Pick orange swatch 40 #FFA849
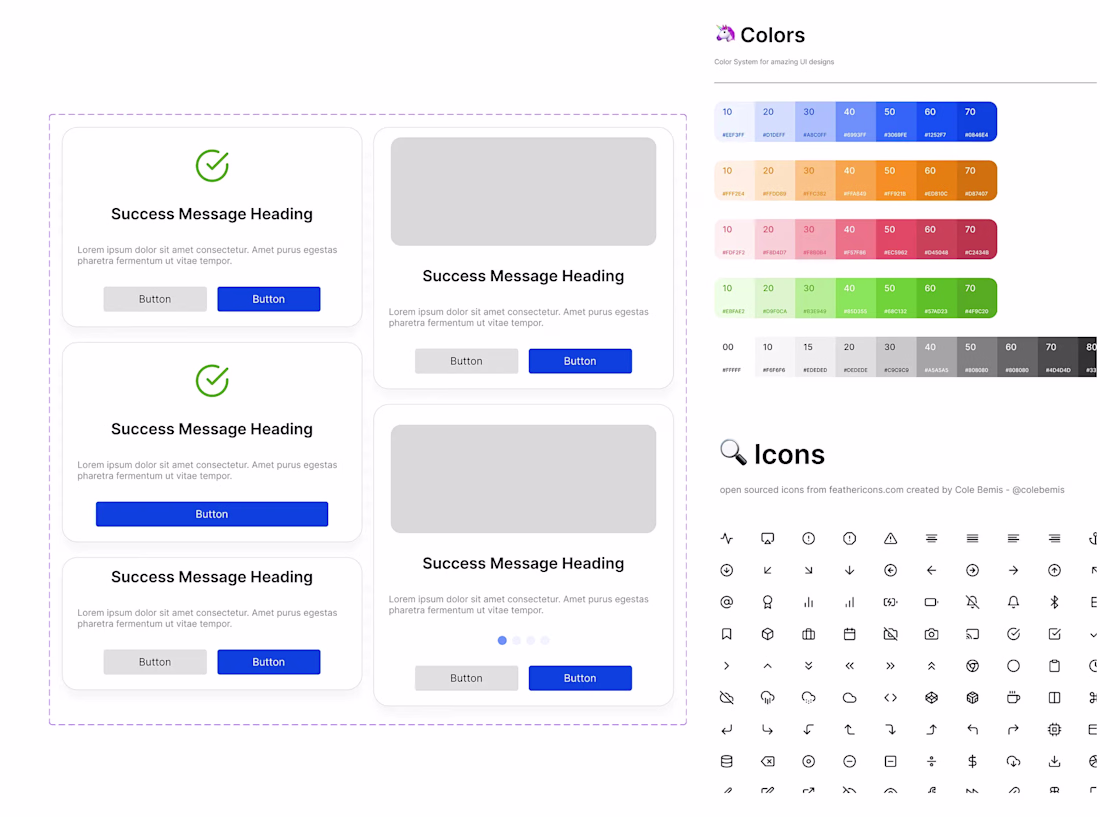This screenshot has height=817, width=1100. tap(855, 180)
